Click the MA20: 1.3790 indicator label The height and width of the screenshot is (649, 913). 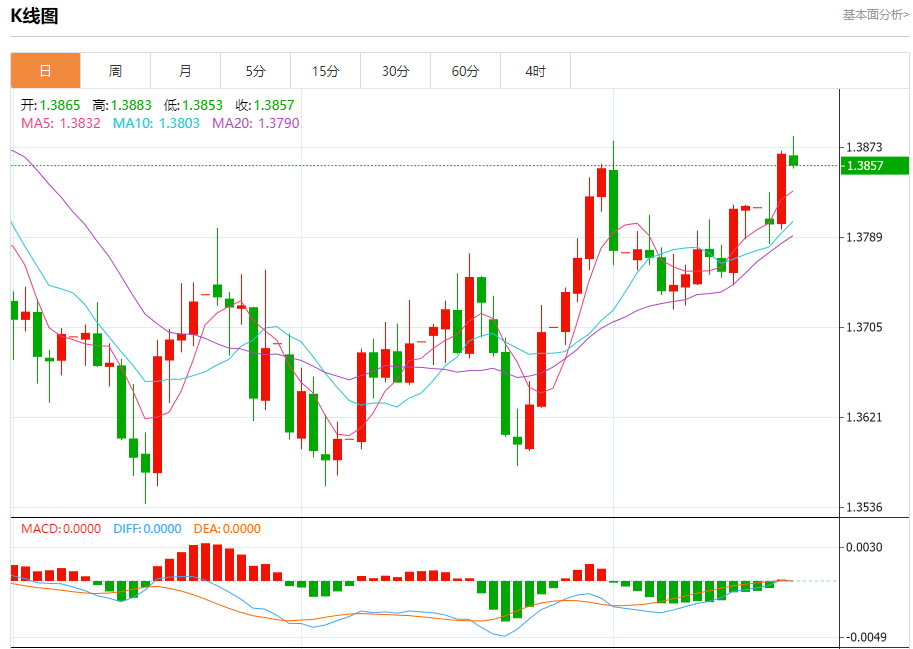pos(256,123)
